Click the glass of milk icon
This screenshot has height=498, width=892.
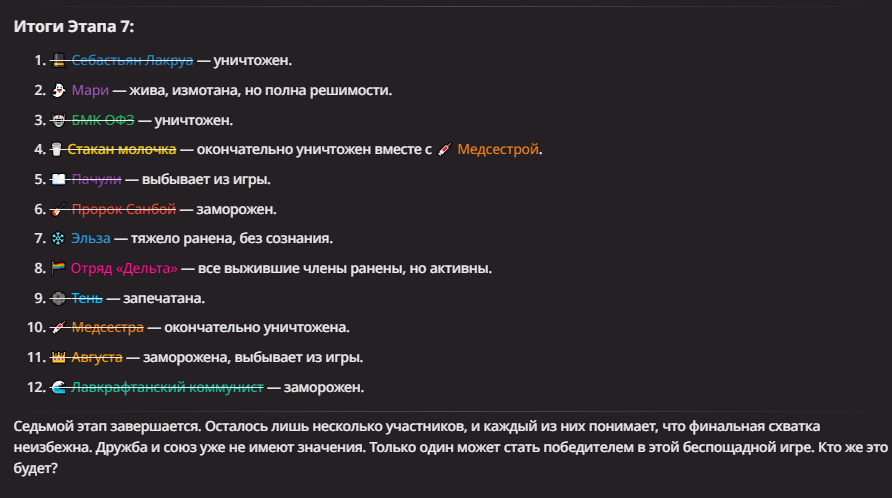pyautogui.click(x=56, y=150)
